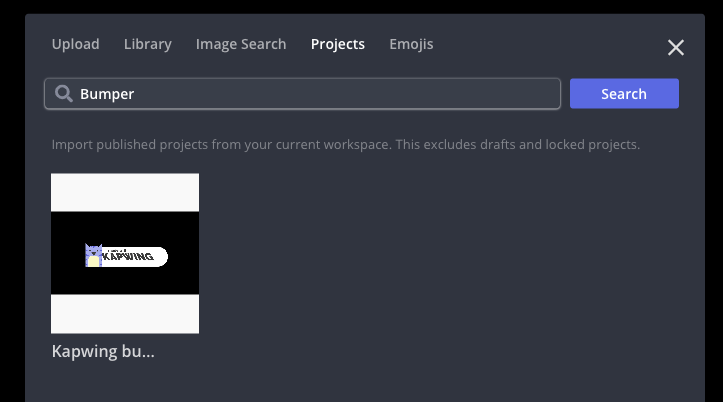Click the magnifying glass search icon
This screenshot has height=402, width=723.
[64, 94]
